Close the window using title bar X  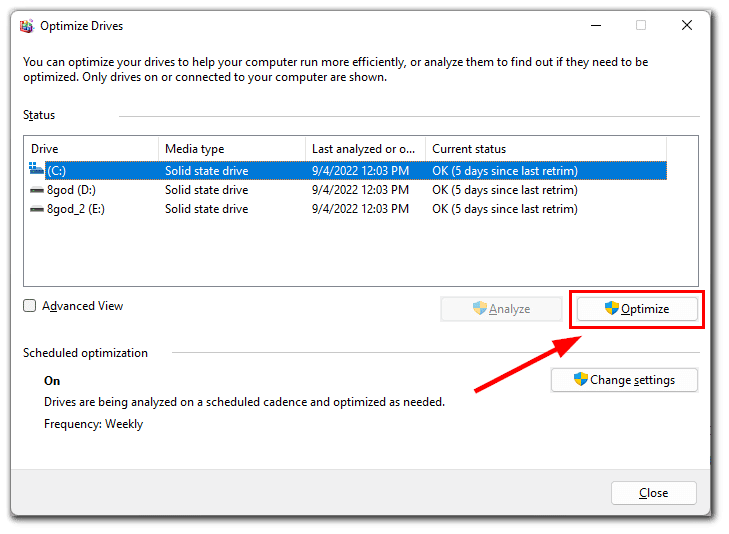(687, 26)
